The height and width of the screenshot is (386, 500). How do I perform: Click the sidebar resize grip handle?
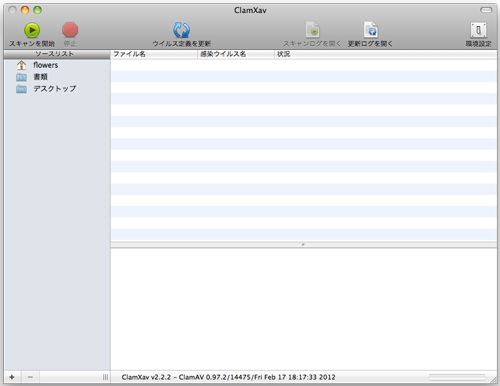[x=105, y=377]
